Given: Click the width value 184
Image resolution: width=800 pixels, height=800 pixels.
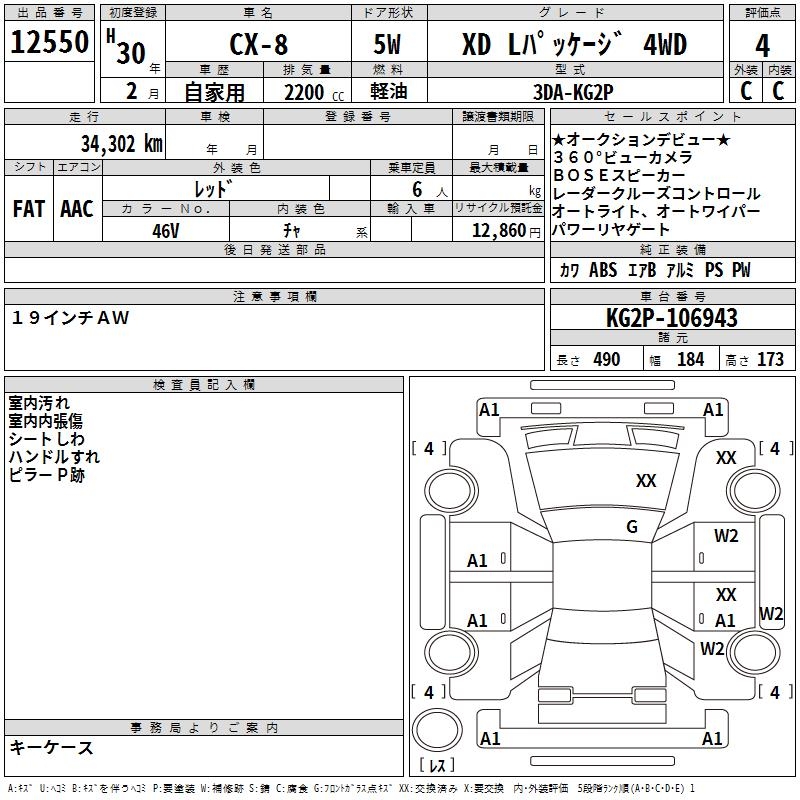Looking at the screenshot, I should pos(690,359).
